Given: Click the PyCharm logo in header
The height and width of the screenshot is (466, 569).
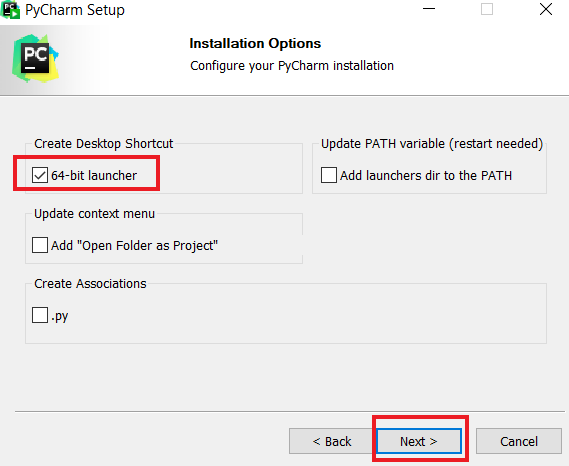Looking at the screenshot, I should [x=35, y=58].
